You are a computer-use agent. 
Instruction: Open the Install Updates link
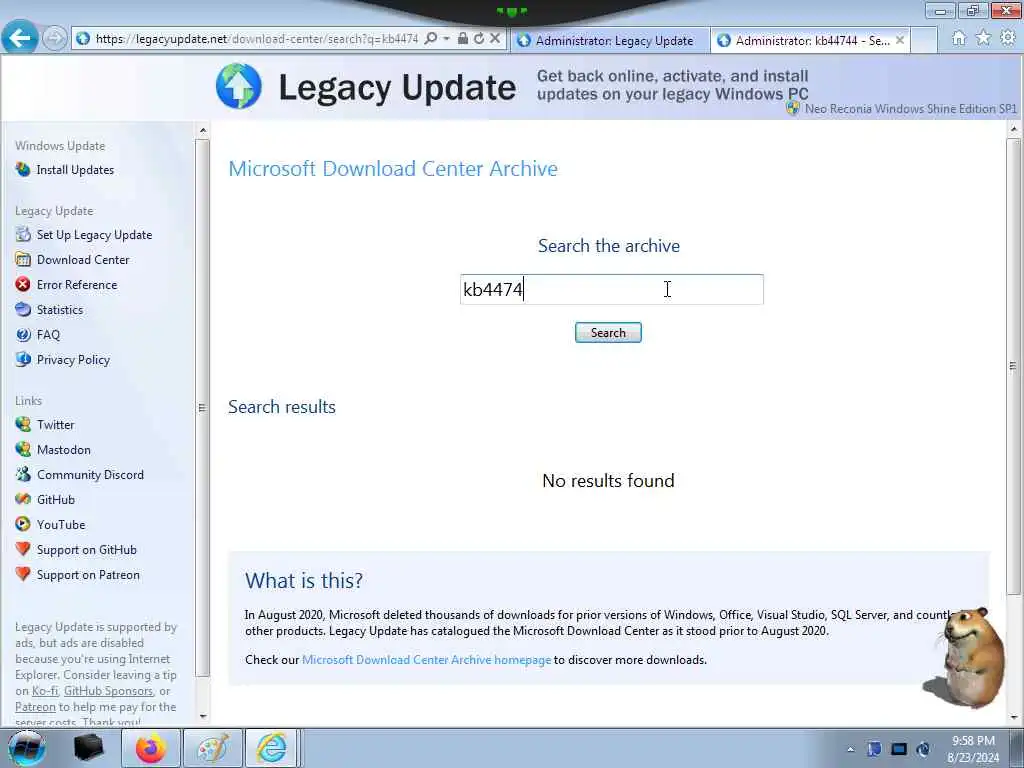tap(75, 170)
